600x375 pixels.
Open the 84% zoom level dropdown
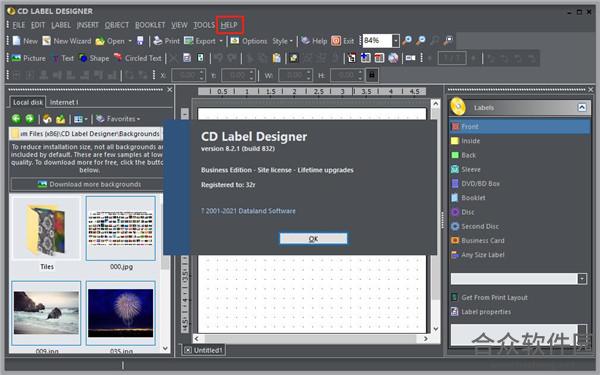pyautogui.click(x=396, y=41)
